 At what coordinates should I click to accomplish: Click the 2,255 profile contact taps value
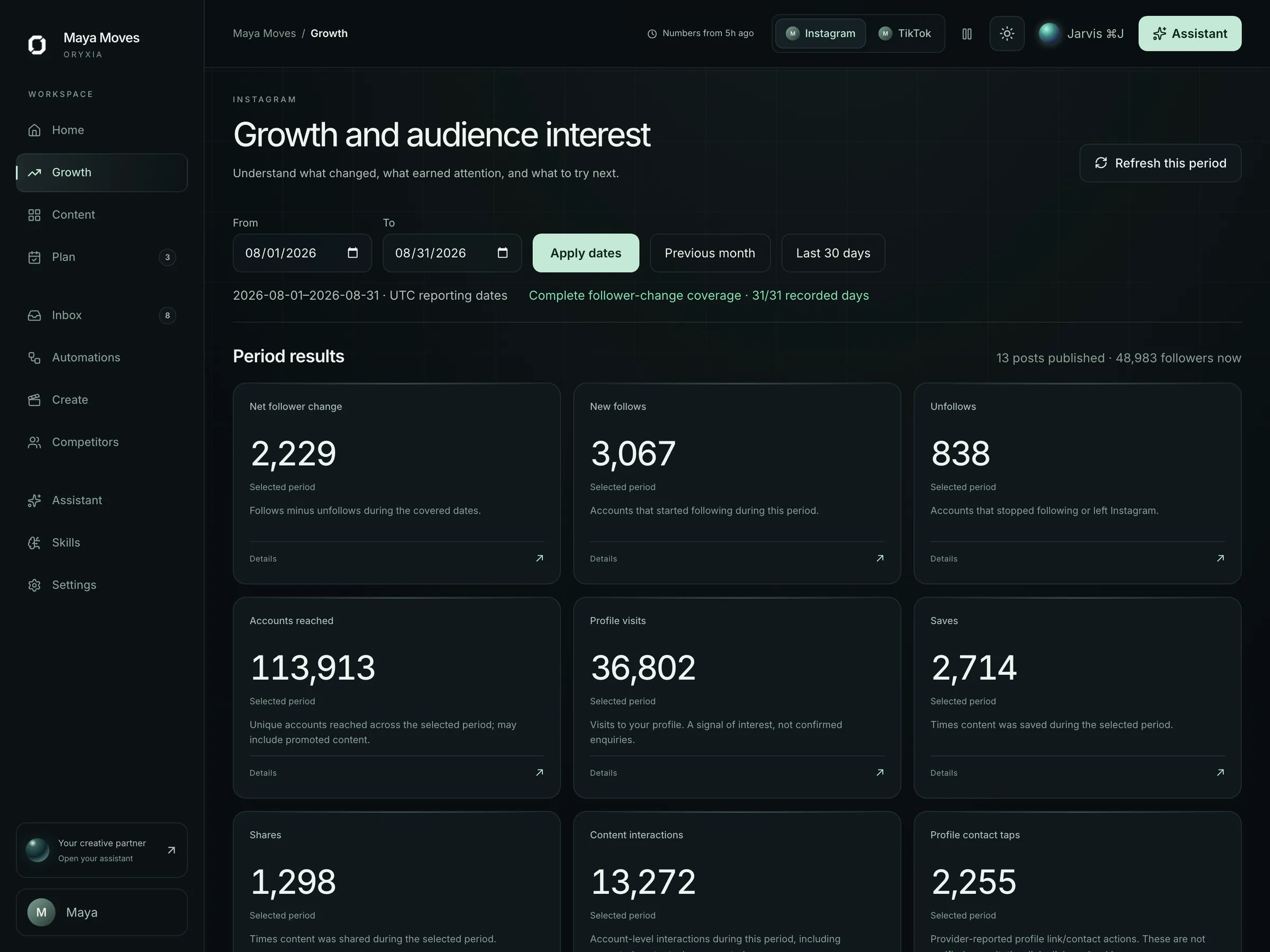click(974, 882)
